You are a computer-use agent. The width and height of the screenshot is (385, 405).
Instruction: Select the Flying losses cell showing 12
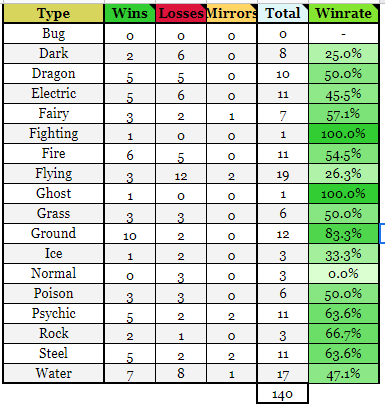pos(181,174)
